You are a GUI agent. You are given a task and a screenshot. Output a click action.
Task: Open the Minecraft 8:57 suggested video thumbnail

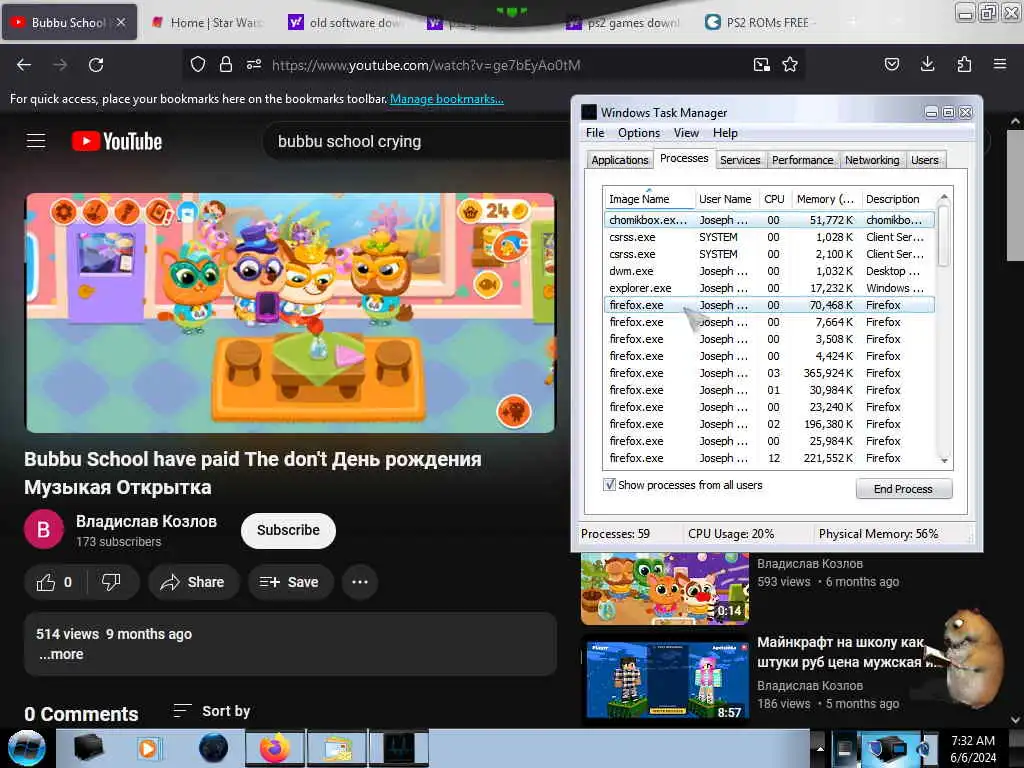coord(665,679)
